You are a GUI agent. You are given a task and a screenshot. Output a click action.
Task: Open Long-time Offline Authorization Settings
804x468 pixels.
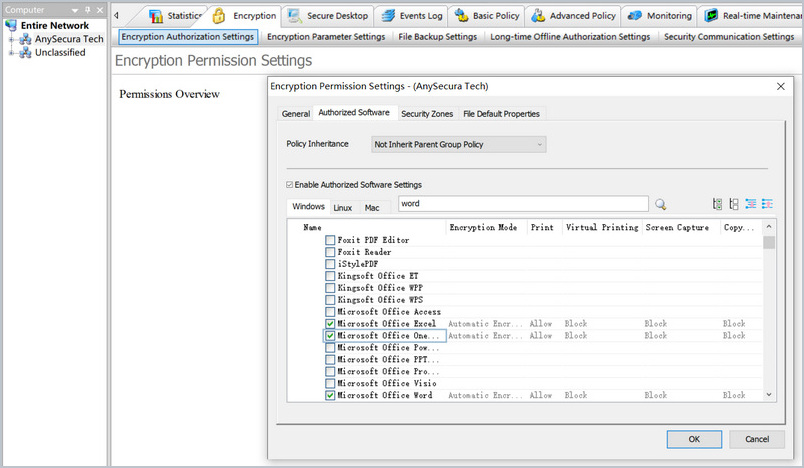point(570,37)
